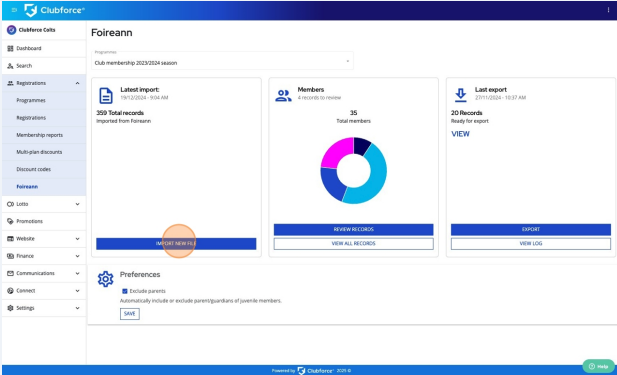Click the VIEW link under Ready for export
Viewport: 617px width, 375px height.
point(460,134)
